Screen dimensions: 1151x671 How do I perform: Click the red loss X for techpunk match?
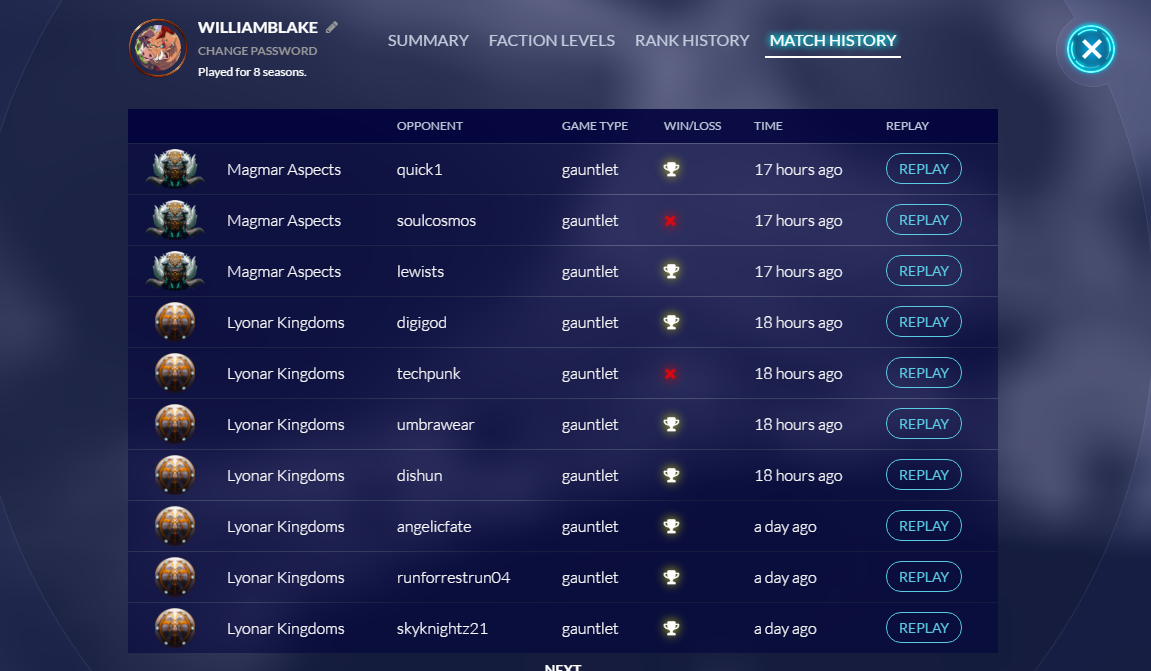pyautogui.click(x=670, y=374)
